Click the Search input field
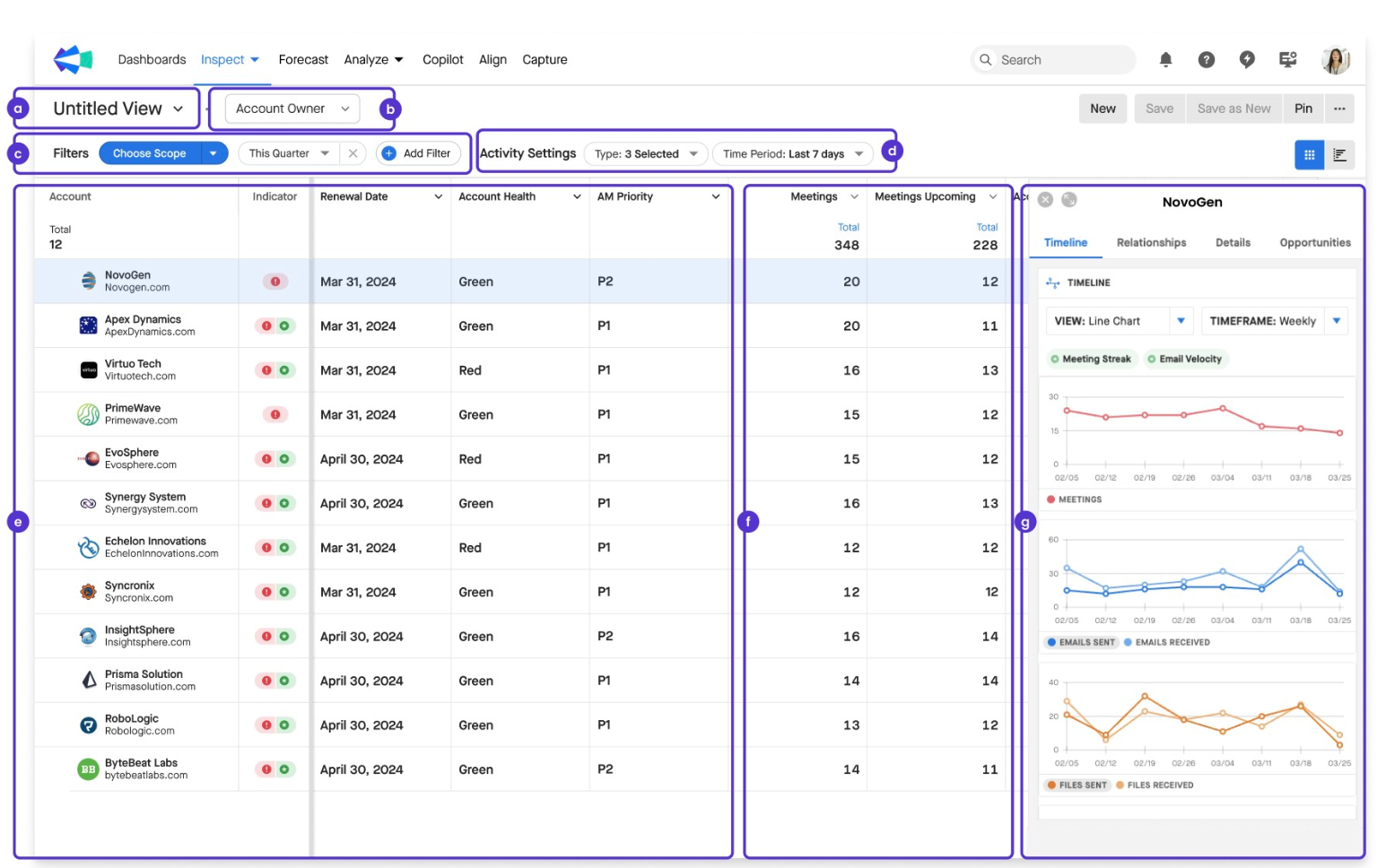Image resolution: width=1386 pixels, height=868 pixels. [x=1053, y=59]
